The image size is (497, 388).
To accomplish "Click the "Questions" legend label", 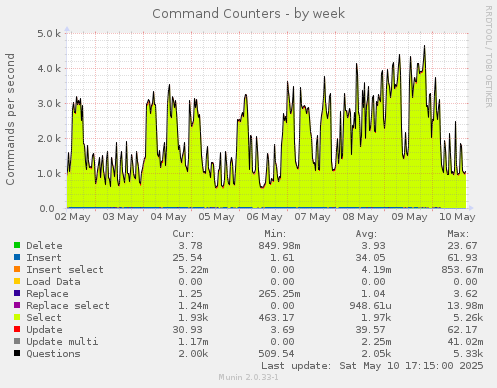I will [x=53, y=354].
